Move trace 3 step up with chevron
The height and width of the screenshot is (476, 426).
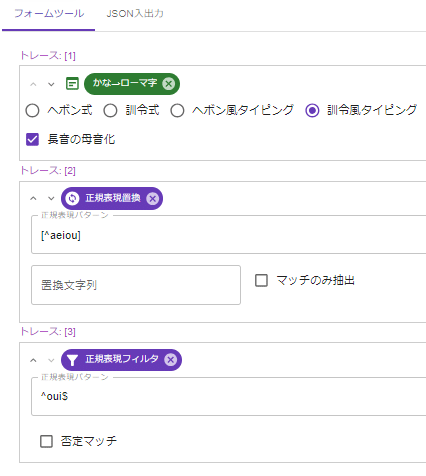click(33, 360)
